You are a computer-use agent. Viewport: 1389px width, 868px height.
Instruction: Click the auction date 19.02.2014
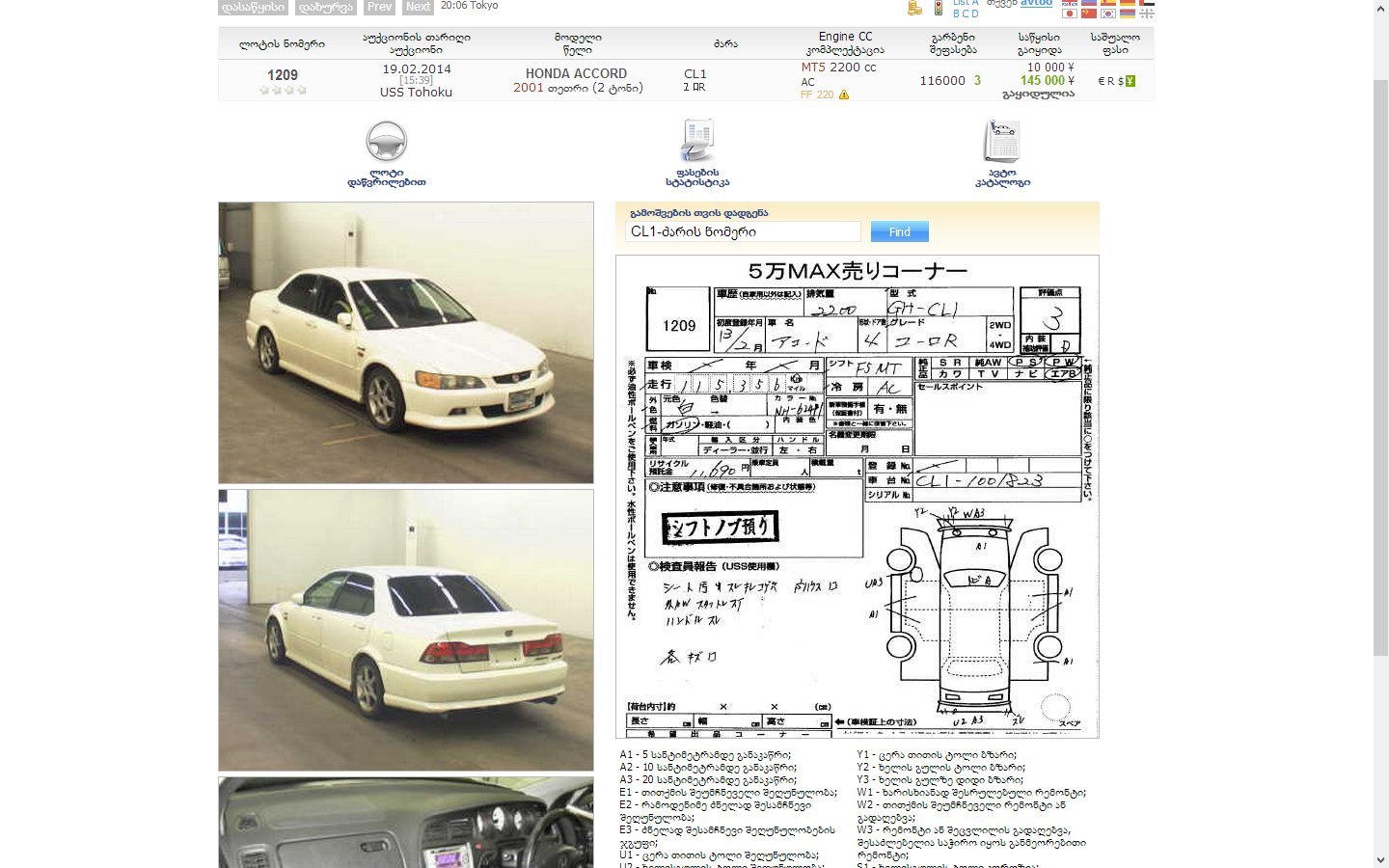[x=417, y=68]
